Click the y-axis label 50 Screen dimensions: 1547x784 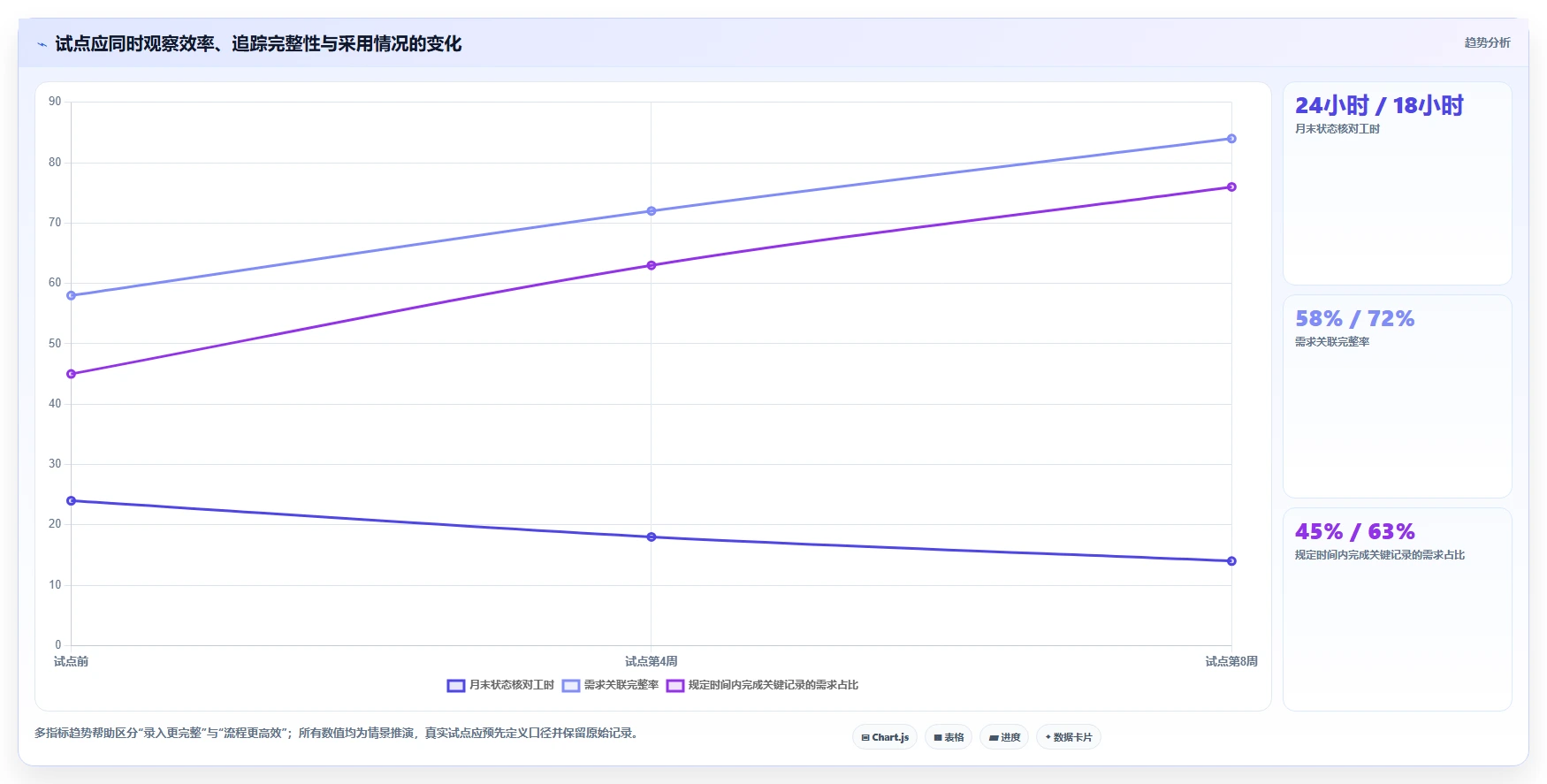point(55,344)
